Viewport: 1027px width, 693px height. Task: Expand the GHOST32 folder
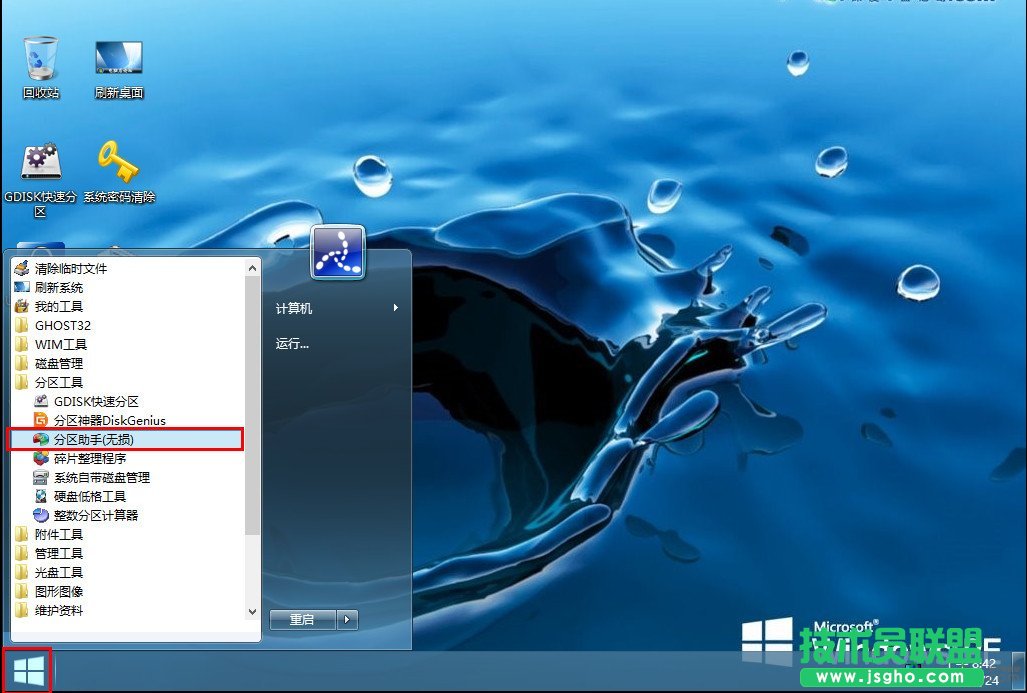pyautogui.click(x=62, y=325)
